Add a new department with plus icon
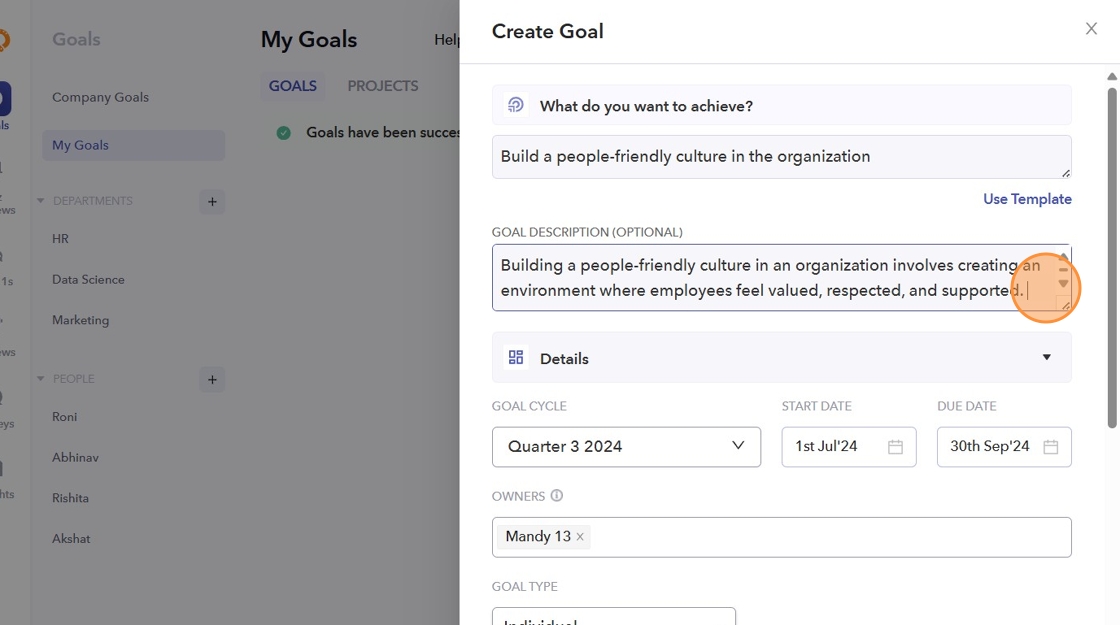Image resolution: width=1120 pixels, height=625 pixels. point(212,202)
